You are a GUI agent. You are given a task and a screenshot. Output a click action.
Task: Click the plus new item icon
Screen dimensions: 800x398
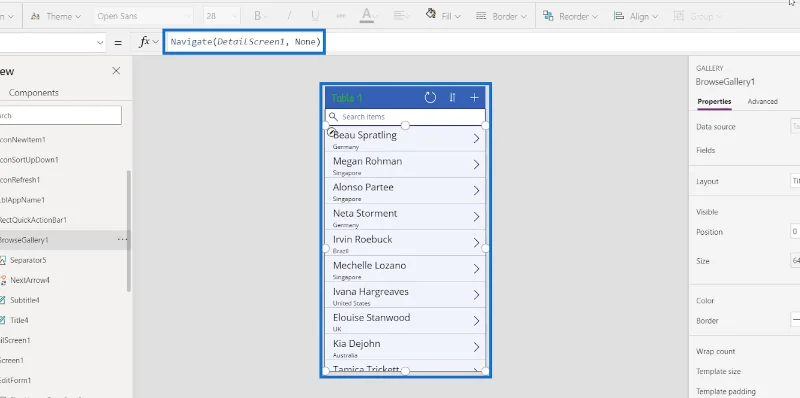pyautogui.click(x=474, y=97)
